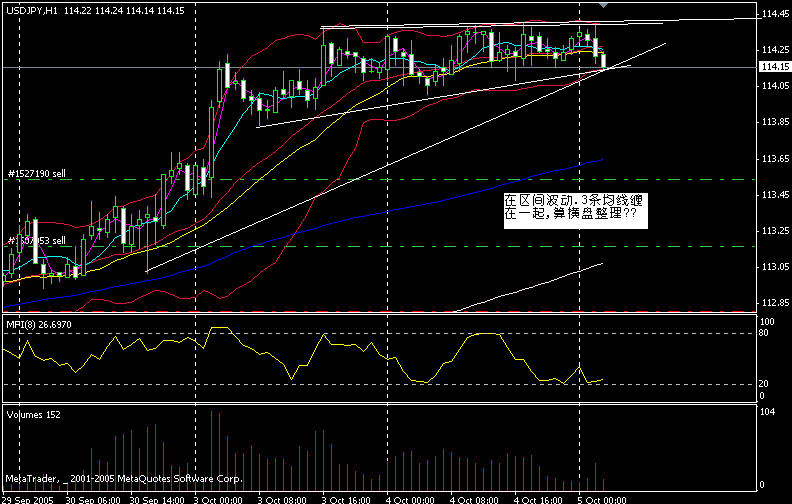This screenshot has width=792, height=504.
Task: Click the 114.45 price axis label
Action: (x=775, y=14)
